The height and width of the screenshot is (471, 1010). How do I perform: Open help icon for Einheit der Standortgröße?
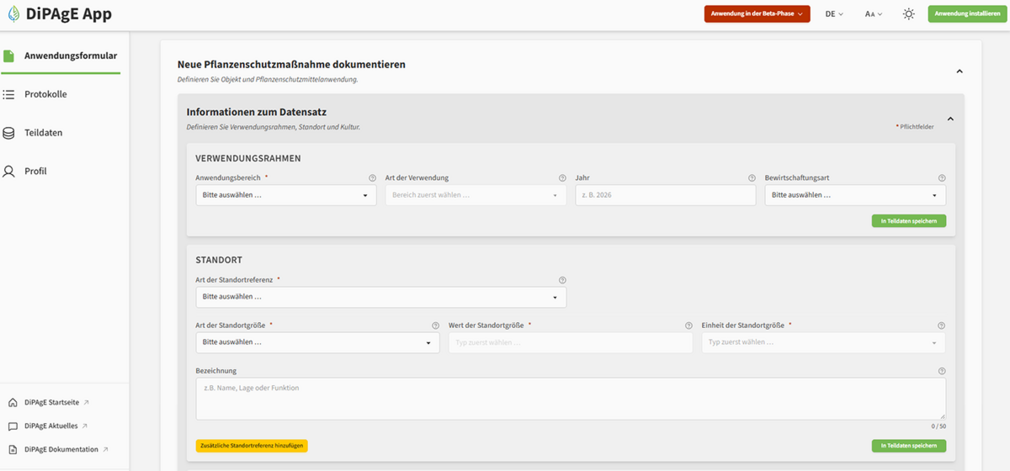[x=942, y=326]
